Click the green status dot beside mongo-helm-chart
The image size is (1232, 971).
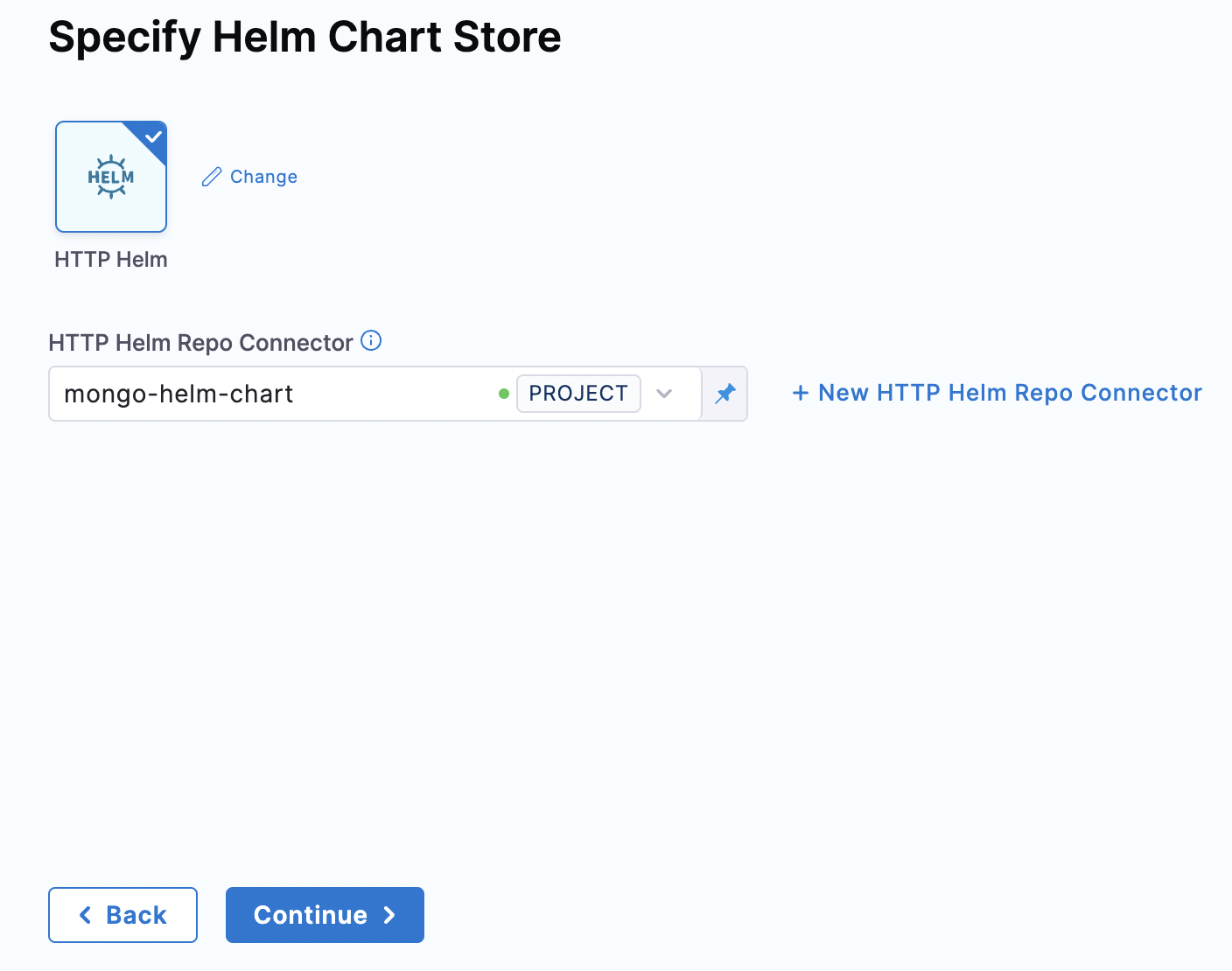click(504, 394)
